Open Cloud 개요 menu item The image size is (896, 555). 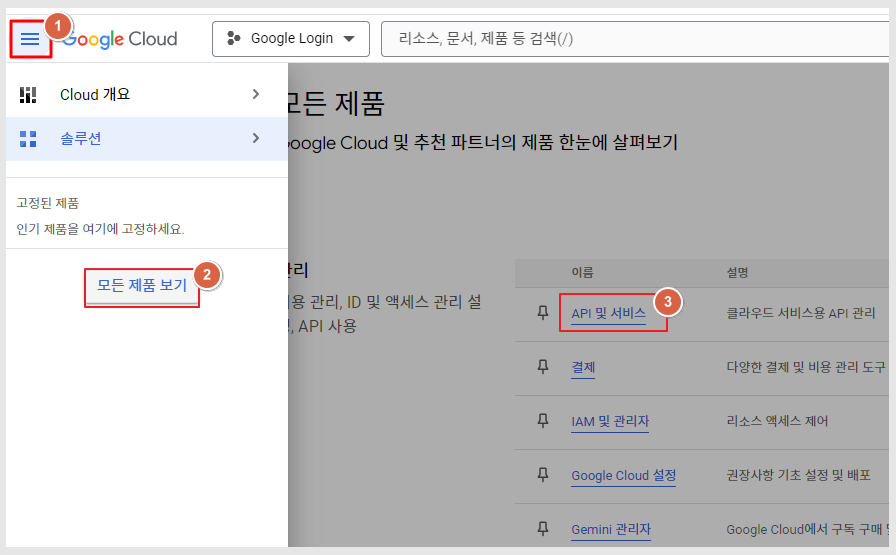(x=147, y=95)
